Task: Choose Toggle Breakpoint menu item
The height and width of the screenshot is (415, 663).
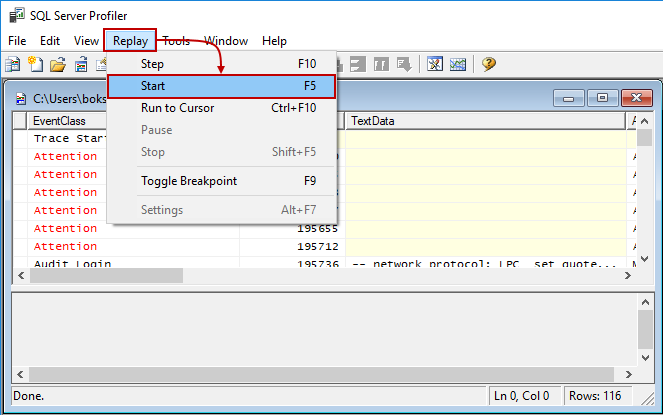Action: (222, 181)
